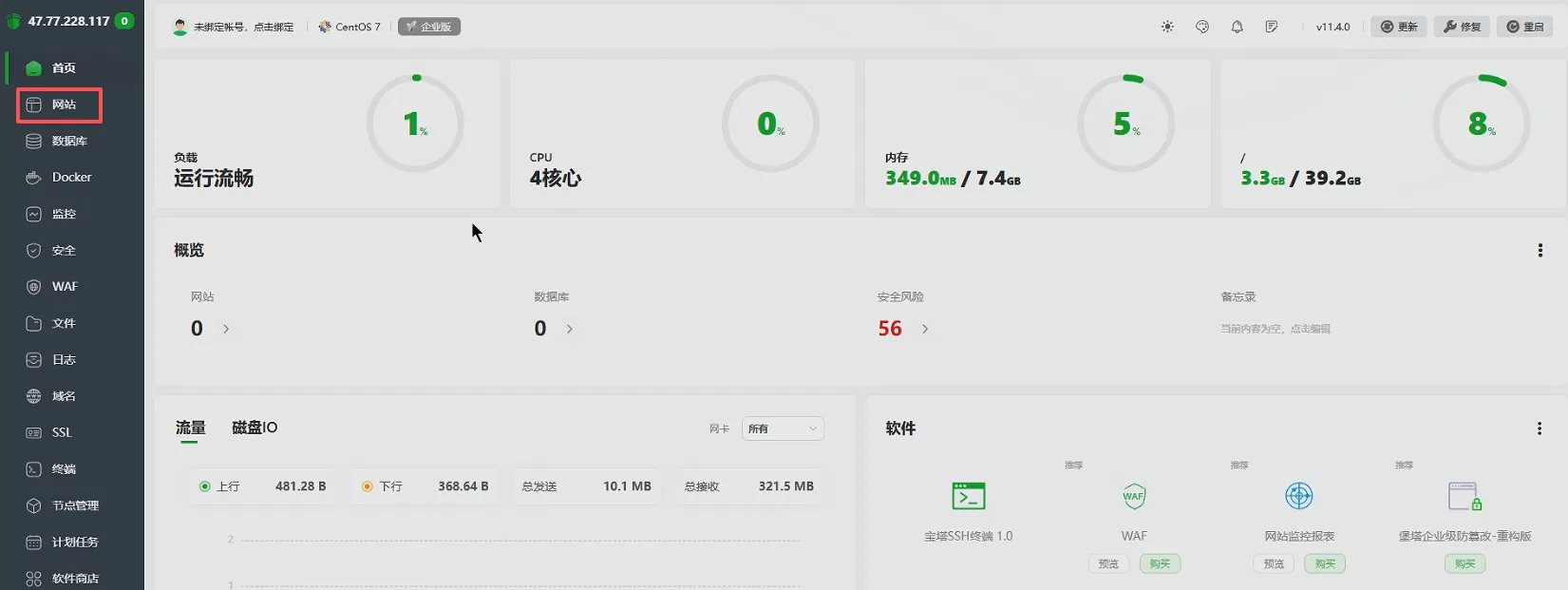Click the 内存 memory usage gauge
The image size is (1568, 590).
point(1125,124)
